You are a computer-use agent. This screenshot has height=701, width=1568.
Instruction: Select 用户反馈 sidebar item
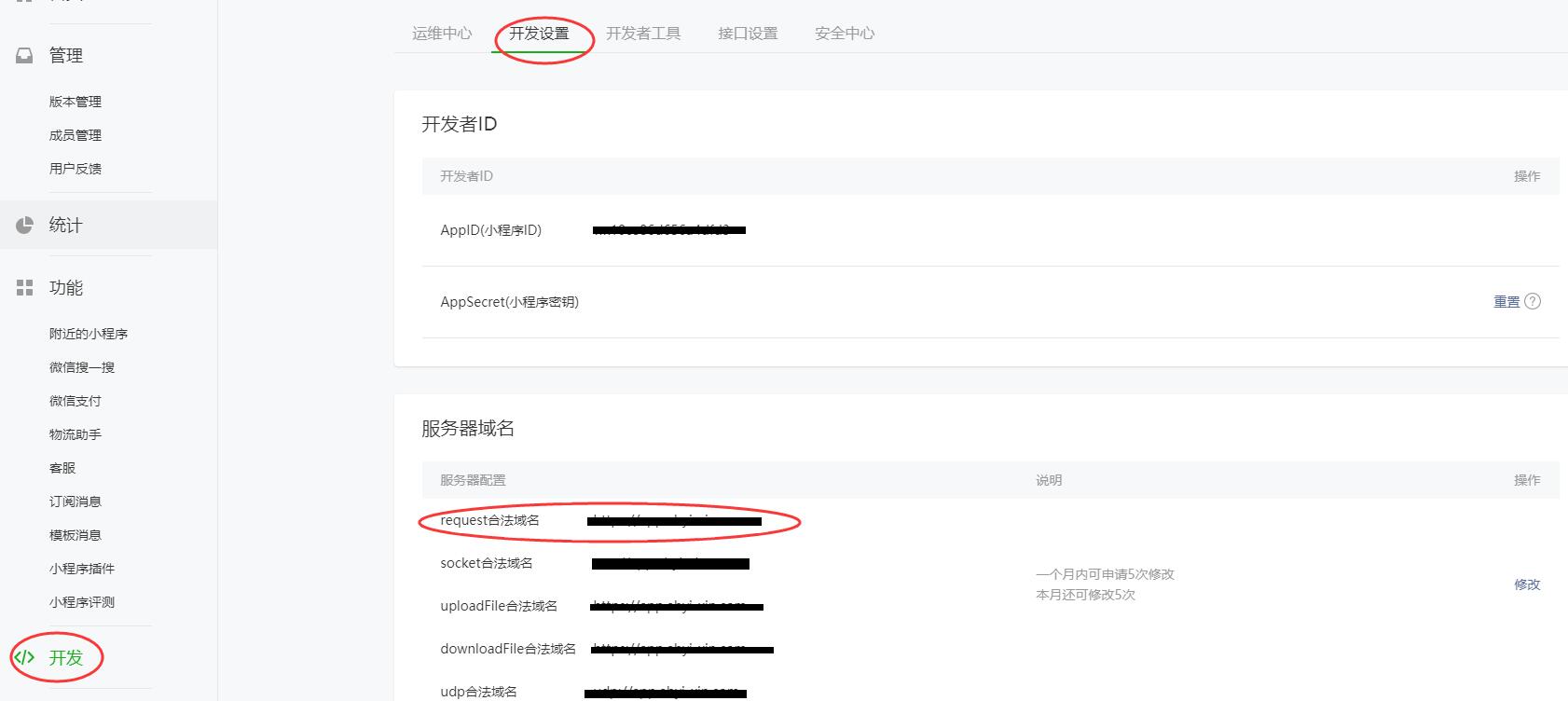coord(76,169)
